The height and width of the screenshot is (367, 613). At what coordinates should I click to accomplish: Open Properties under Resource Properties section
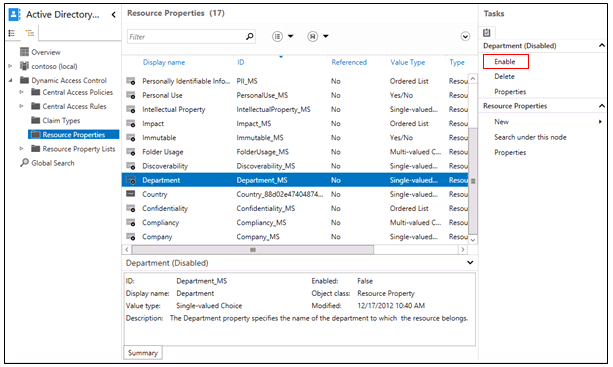point(510,152)
